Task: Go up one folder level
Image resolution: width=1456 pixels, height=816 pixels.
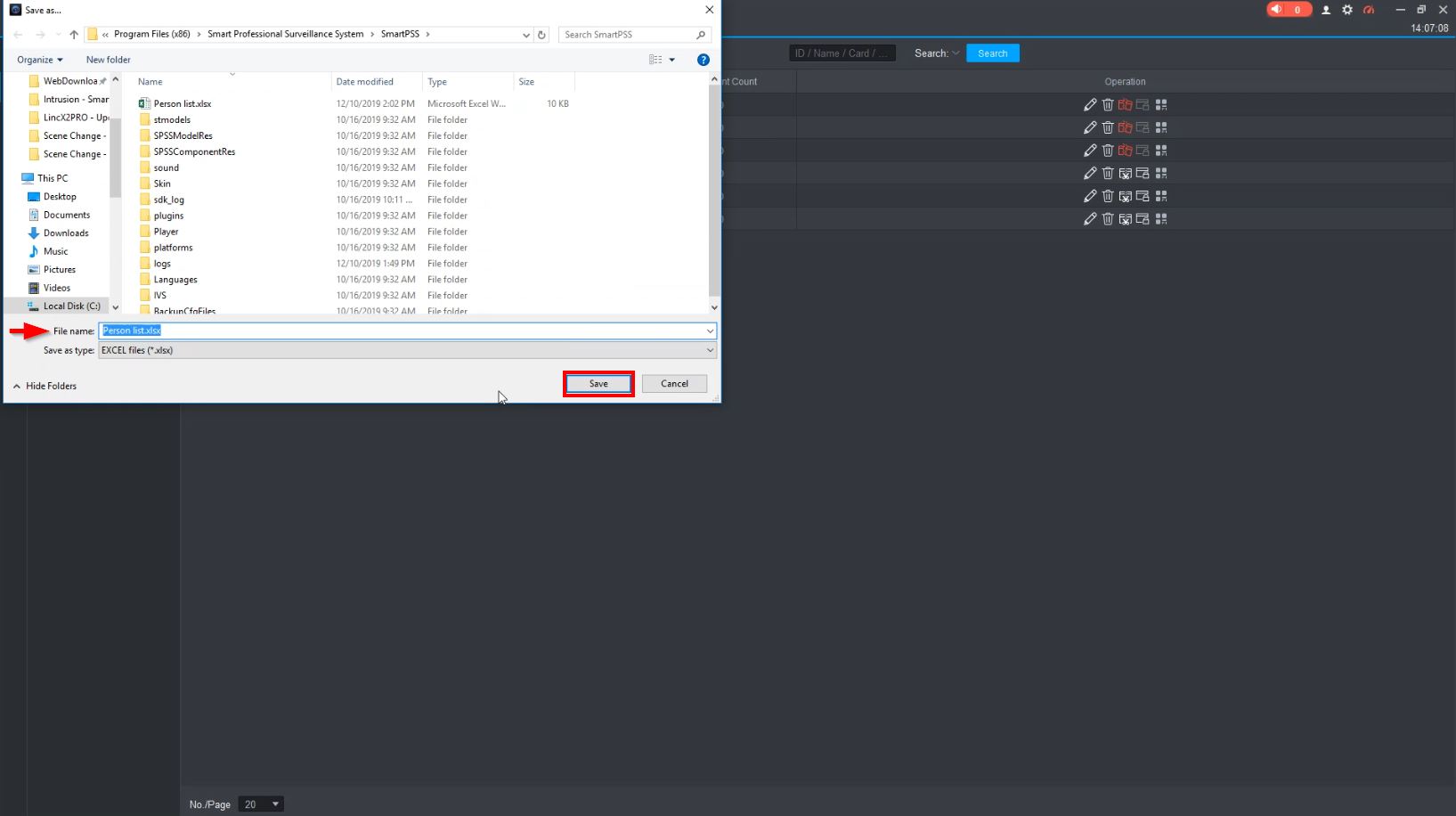Action: pyautogui.click(x=74, y=35)
